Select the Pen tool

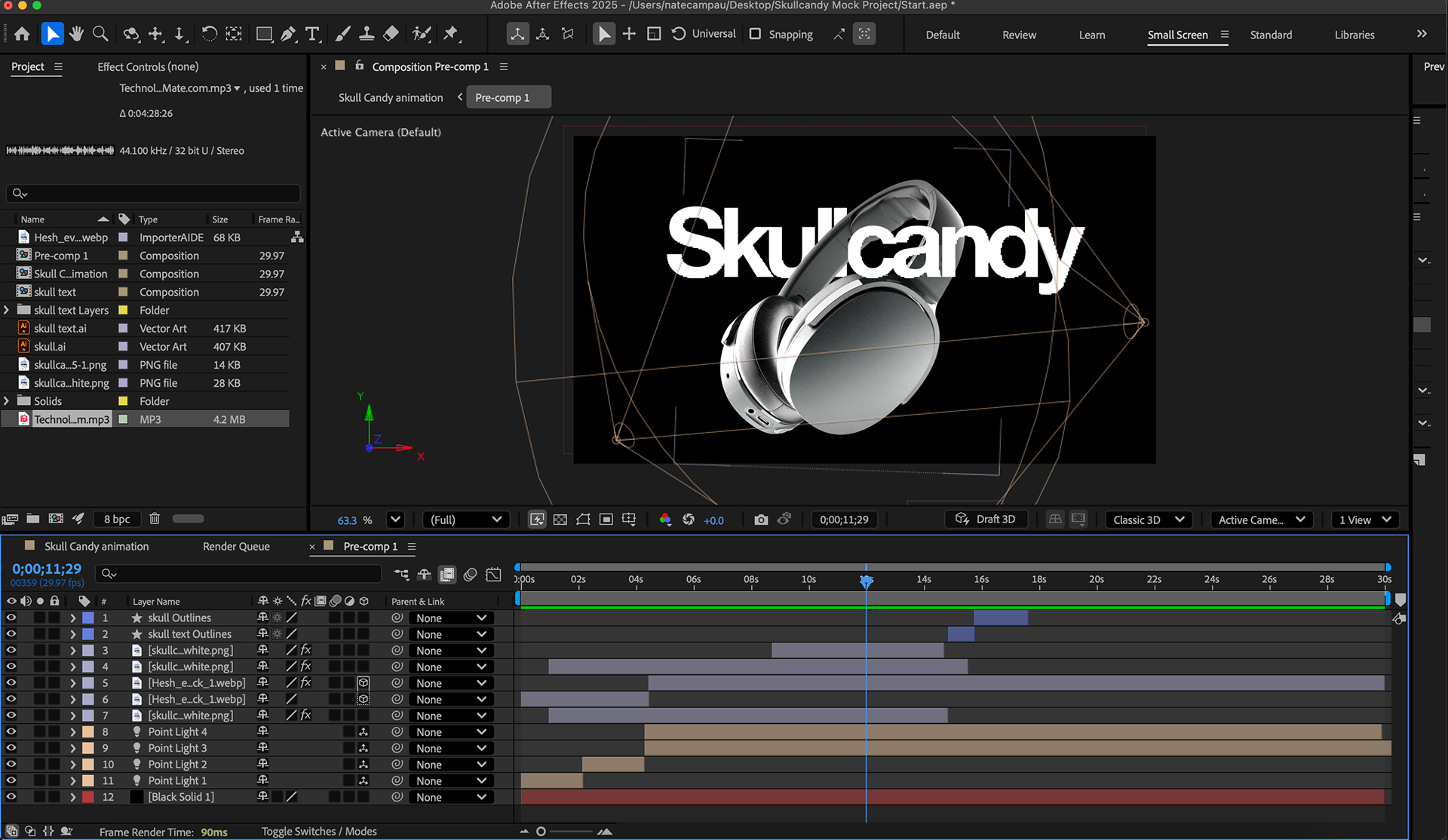click(x=288, y=34)
